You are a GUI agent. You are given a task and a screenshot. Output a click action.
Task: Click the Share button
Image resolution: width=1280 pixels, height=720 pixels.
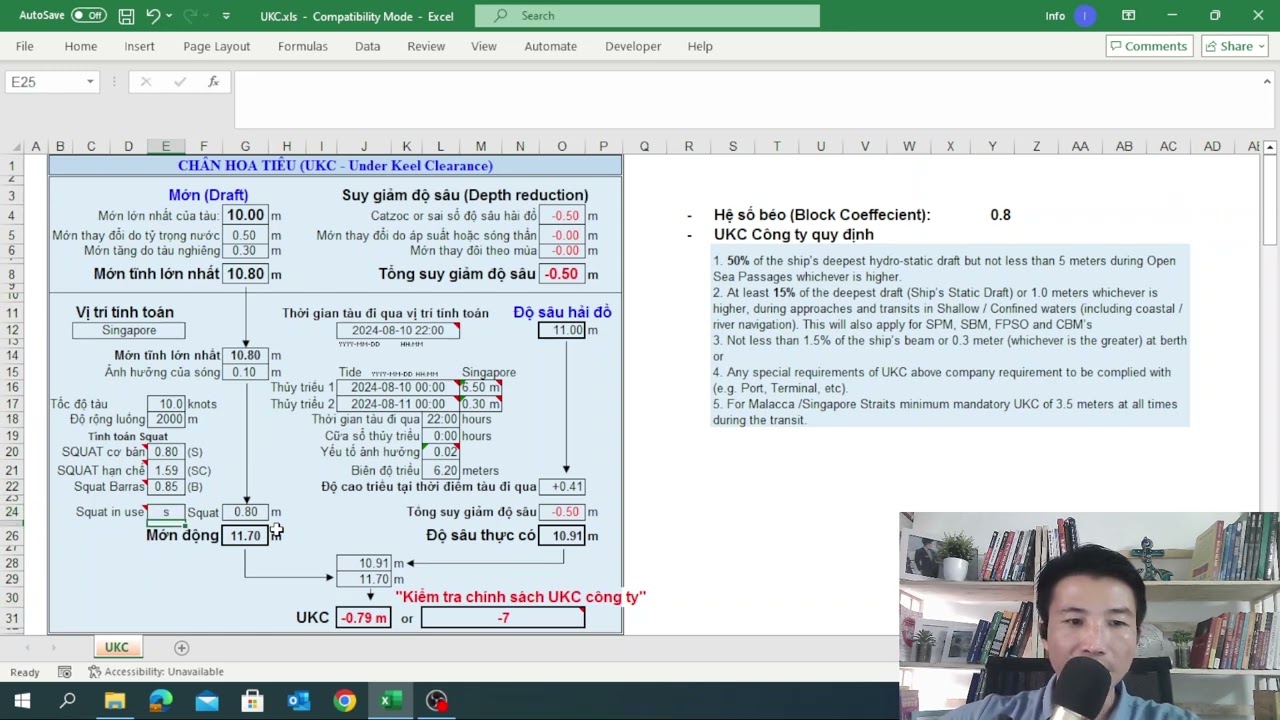click(x=1235, y=46)
